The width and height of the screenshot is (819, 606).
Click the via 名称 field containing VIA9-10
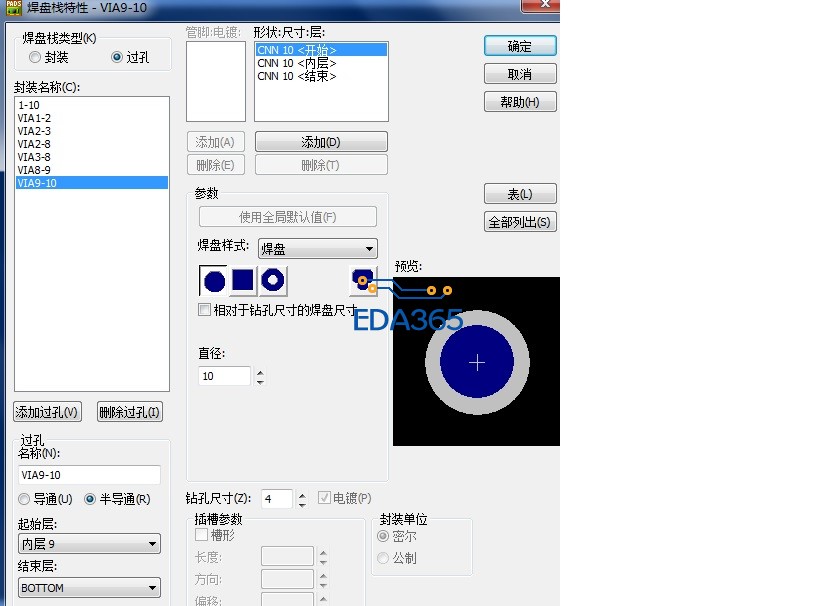pyautogui.click(x=89, y=475)
